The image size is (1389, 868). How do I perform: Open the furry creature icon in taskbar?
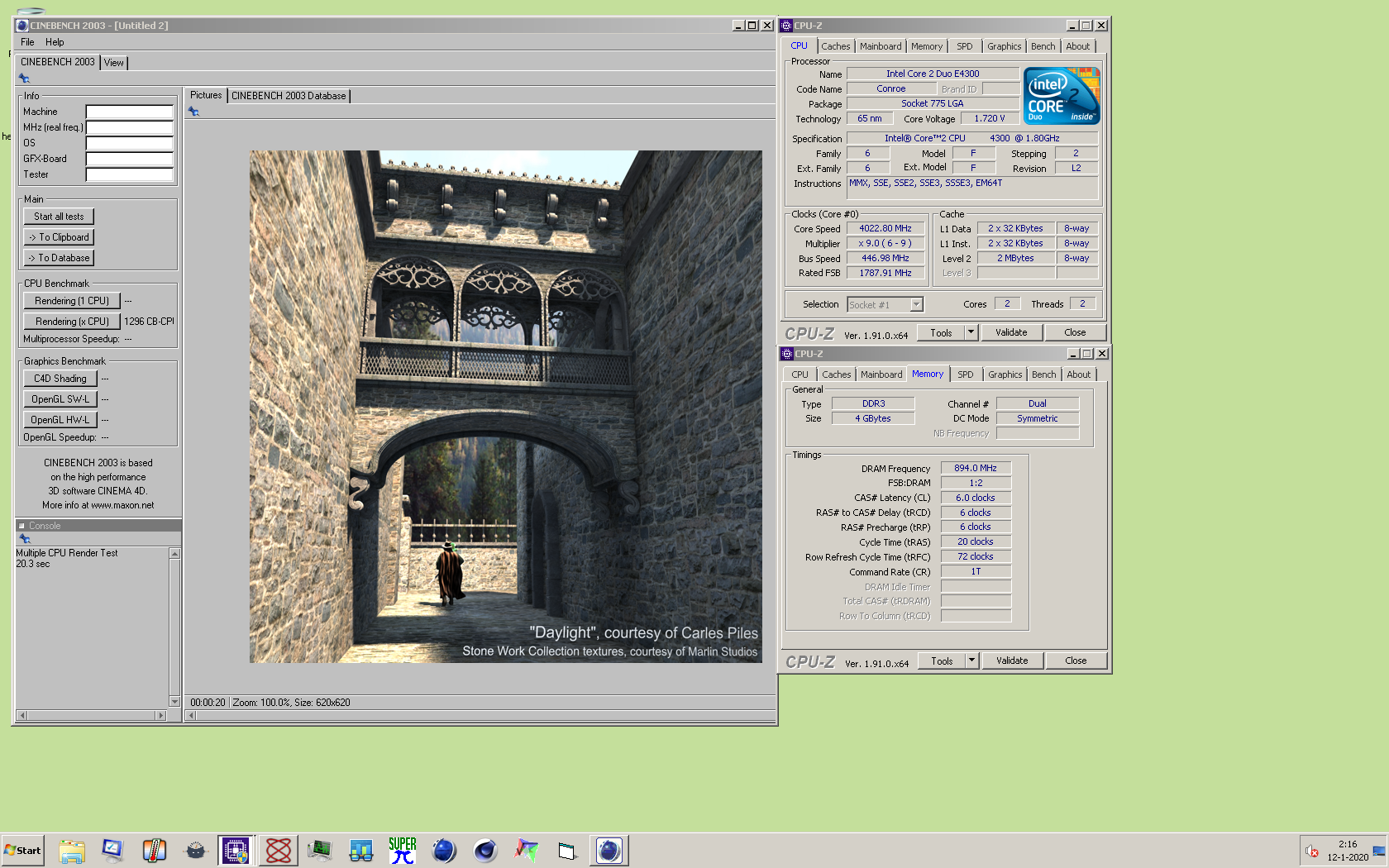(x=196, y=851)
